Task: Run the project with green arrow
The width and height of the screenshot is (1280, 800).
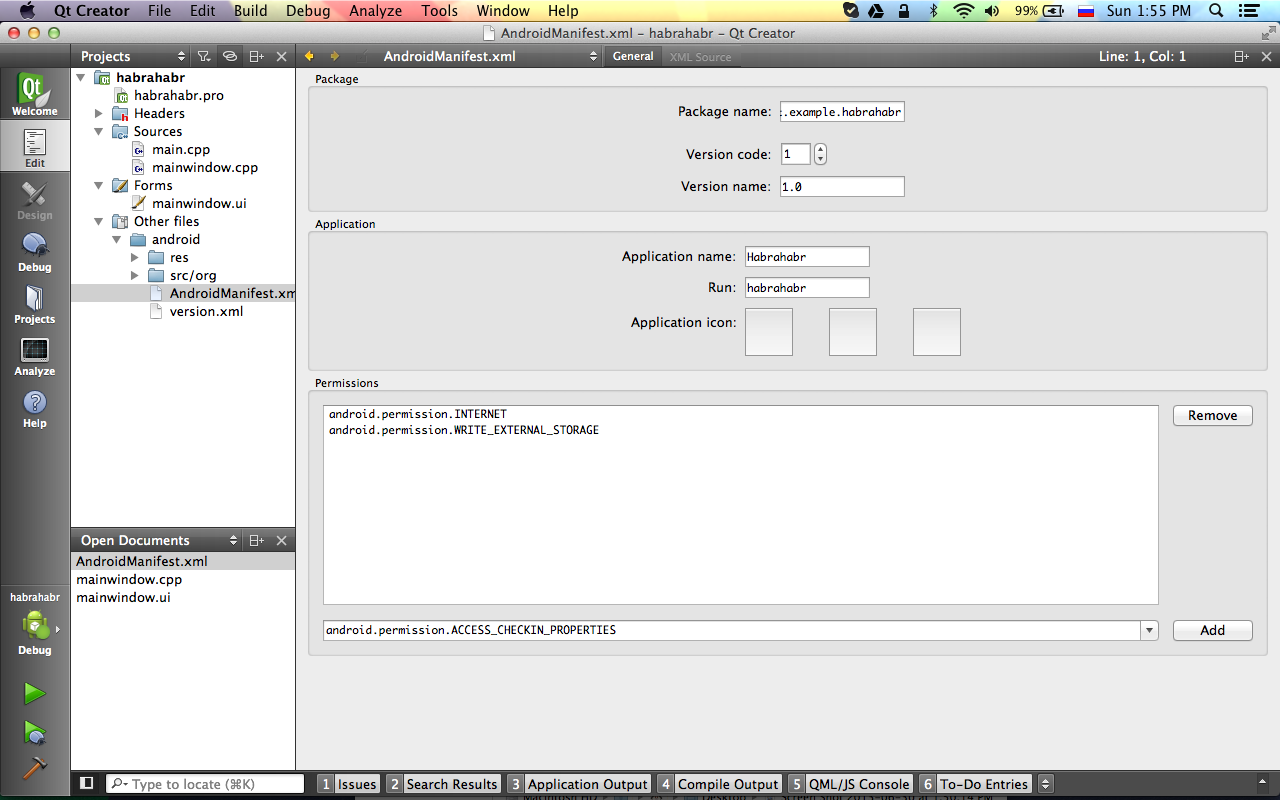Action: pyautogui.click(x=35, y=693)
